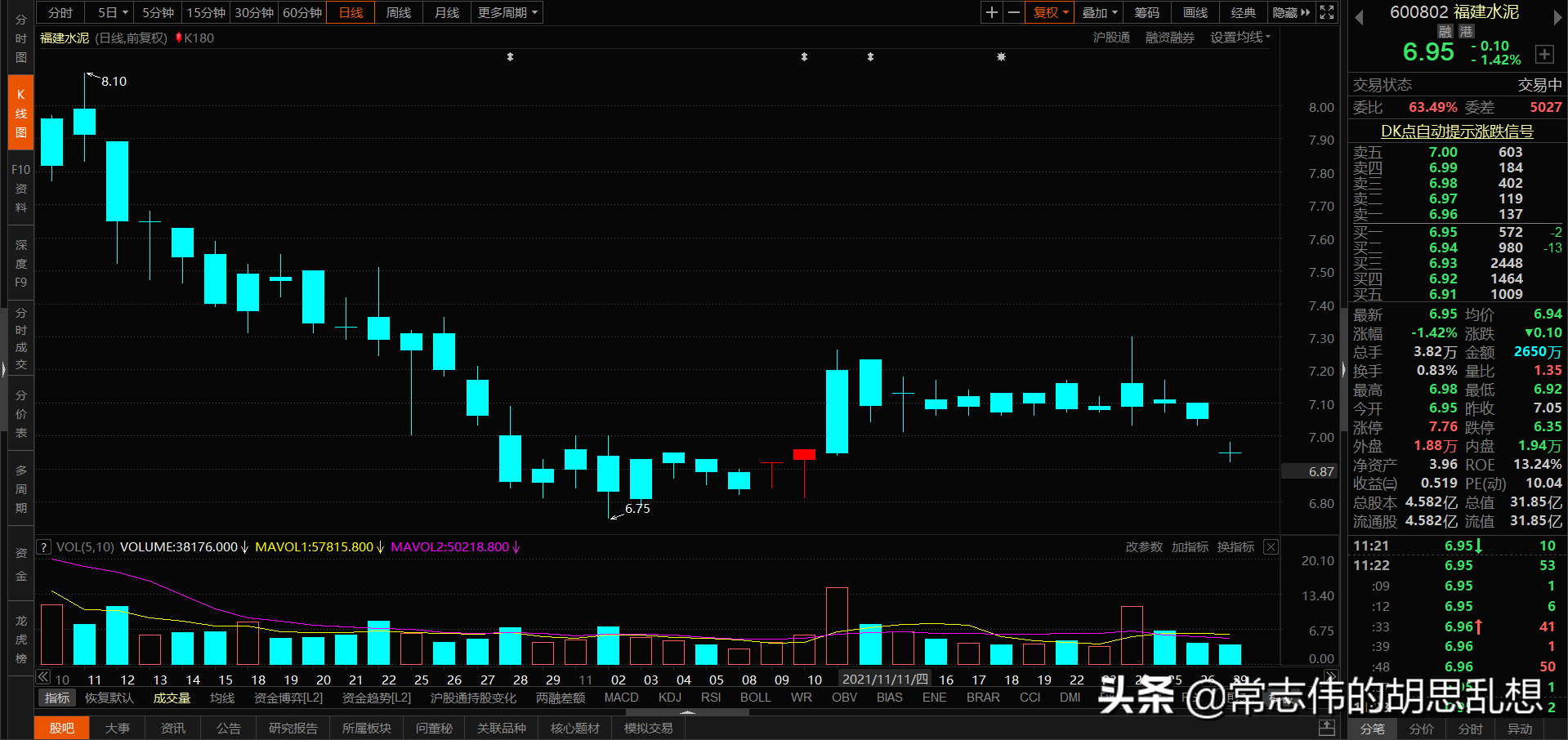Click the left scroll arrow below the chart
The image size is (1568, 740).
point(42,677)
